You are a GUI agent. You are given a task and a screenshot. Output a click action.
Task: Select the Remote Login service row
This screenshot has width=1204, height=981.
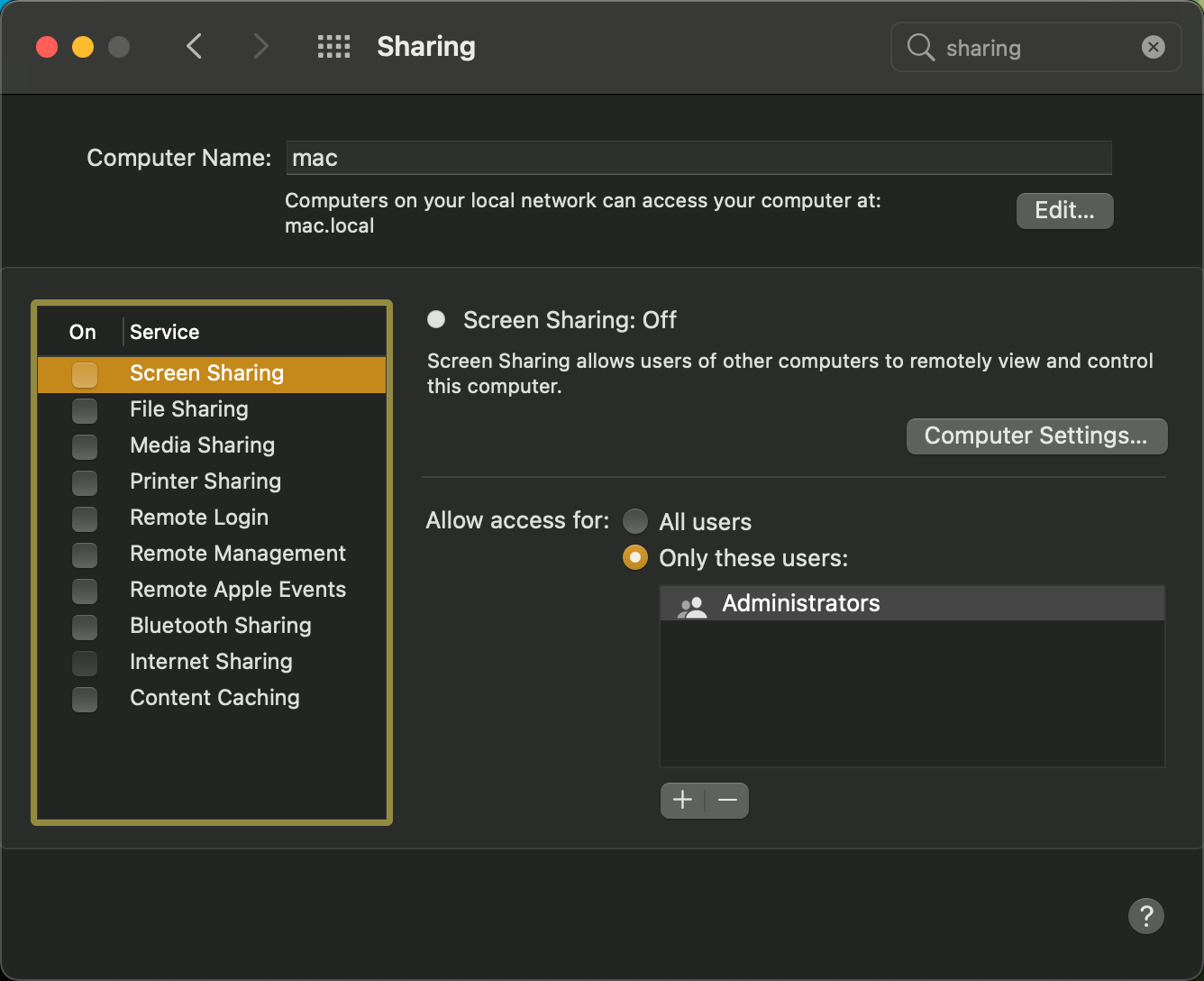pyautogui.click(x=212, y=518)
